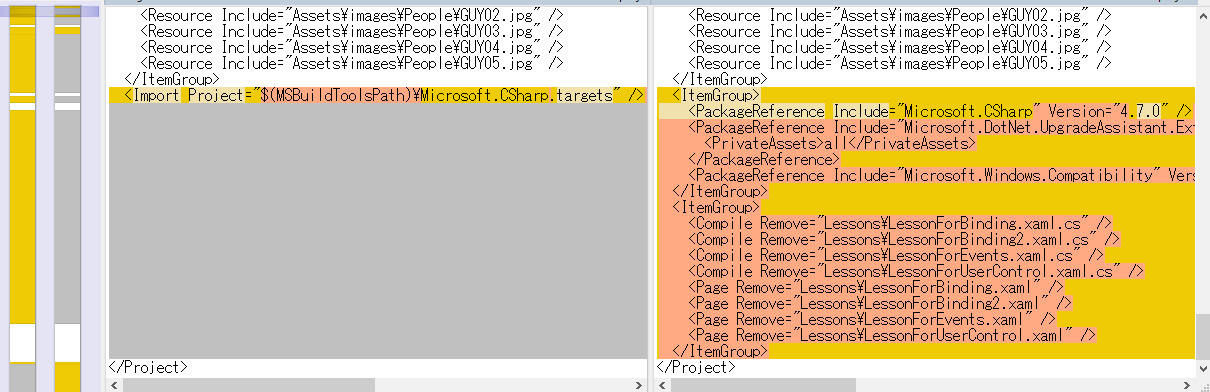The image size is (1210, 392).
Task: Select Page Remove LessonForEvents.xaml line
Action: [872, 320]
